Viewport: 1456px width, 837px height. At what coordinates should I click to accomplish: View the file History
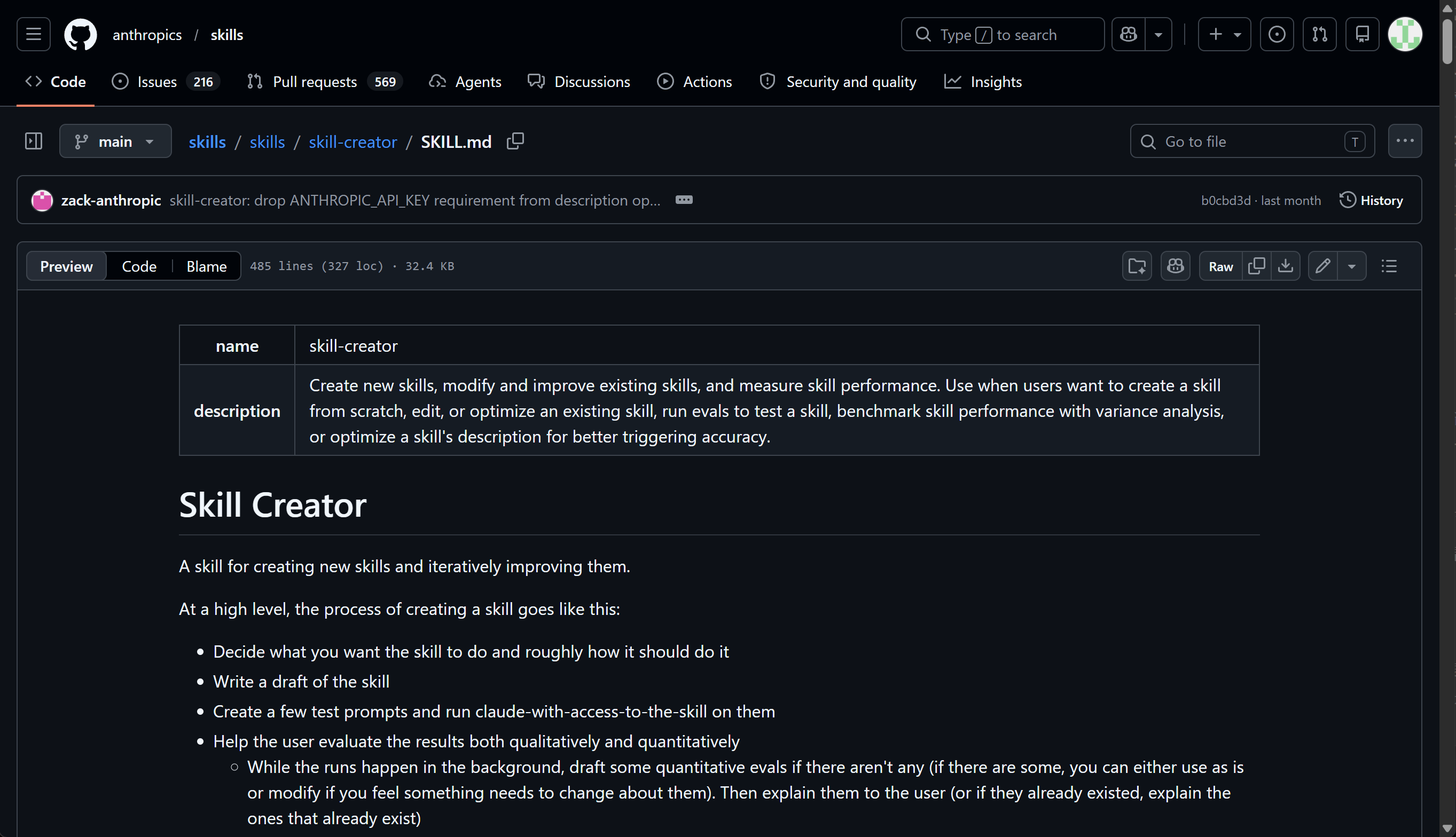pyautogui.click(x=1371, y=200)
